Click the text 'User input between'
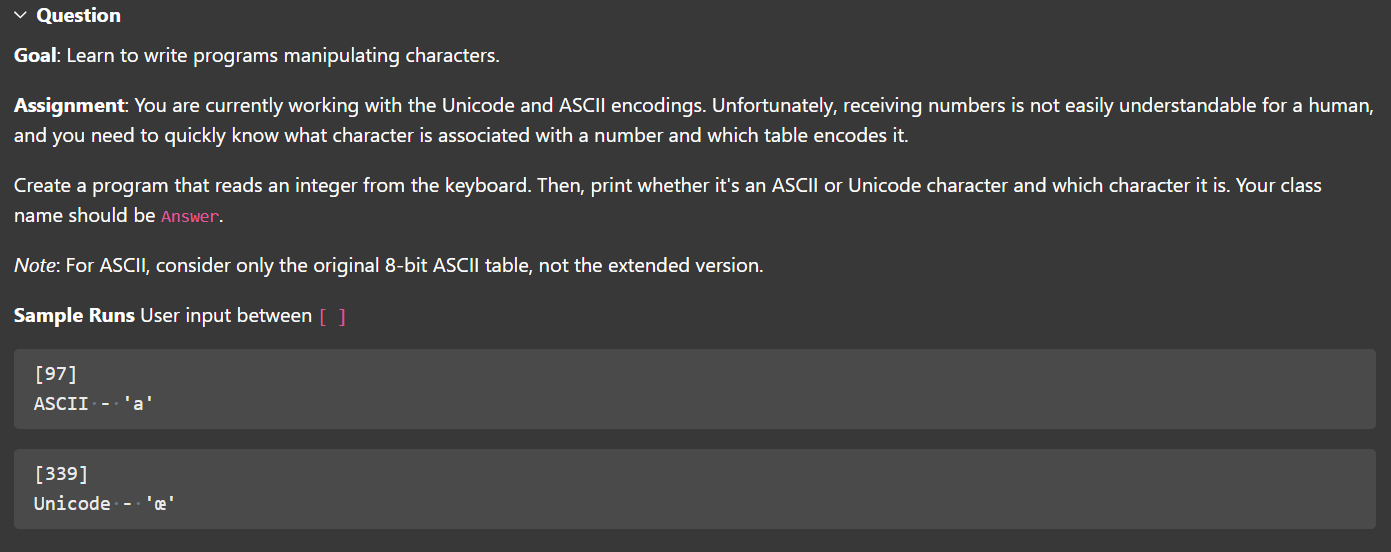The width and height of the screenshot is (1391, 552). tap(227, 316)
